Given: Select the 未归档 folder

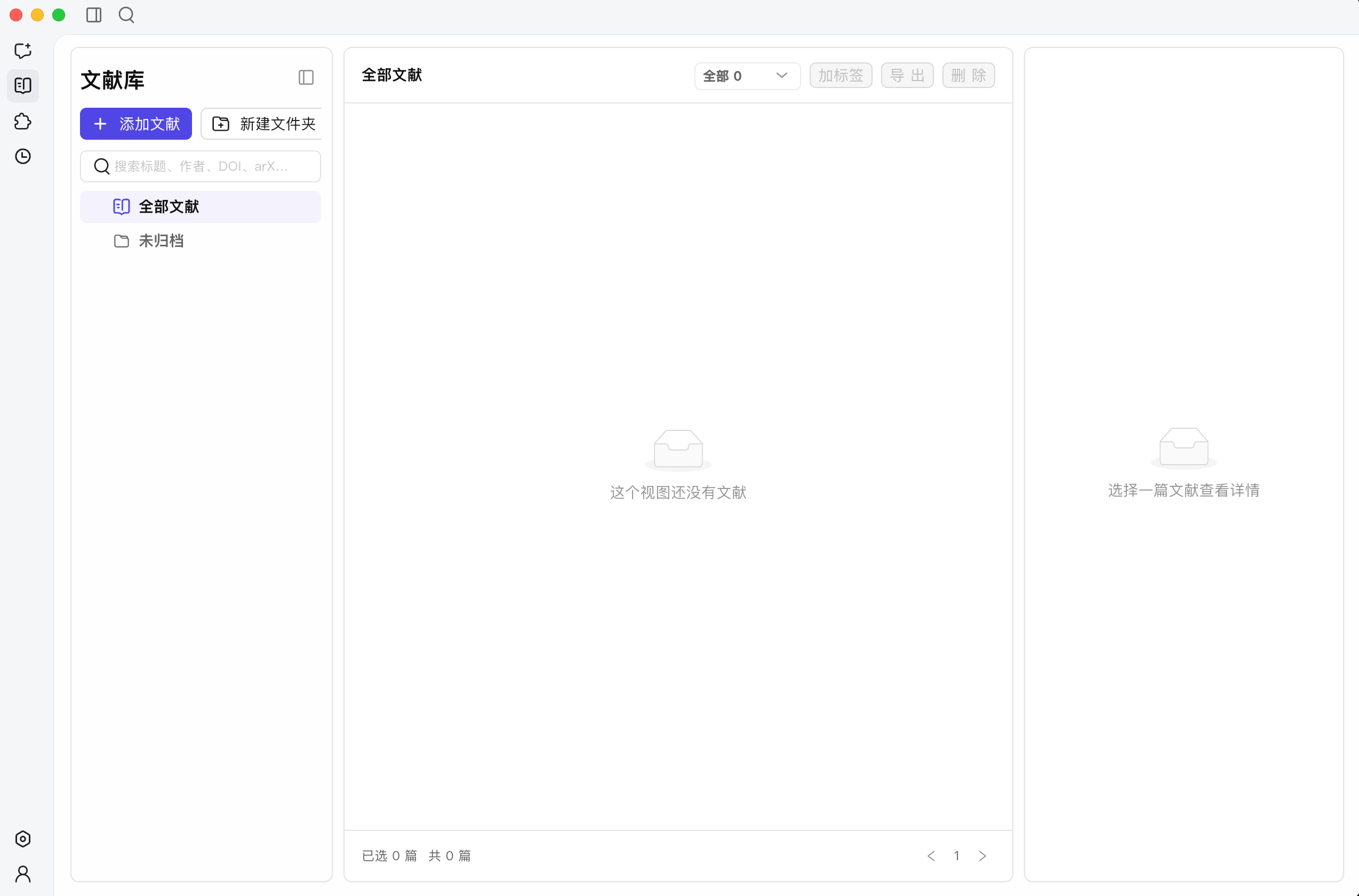Looking at the screenshot, I should (201, 241).
